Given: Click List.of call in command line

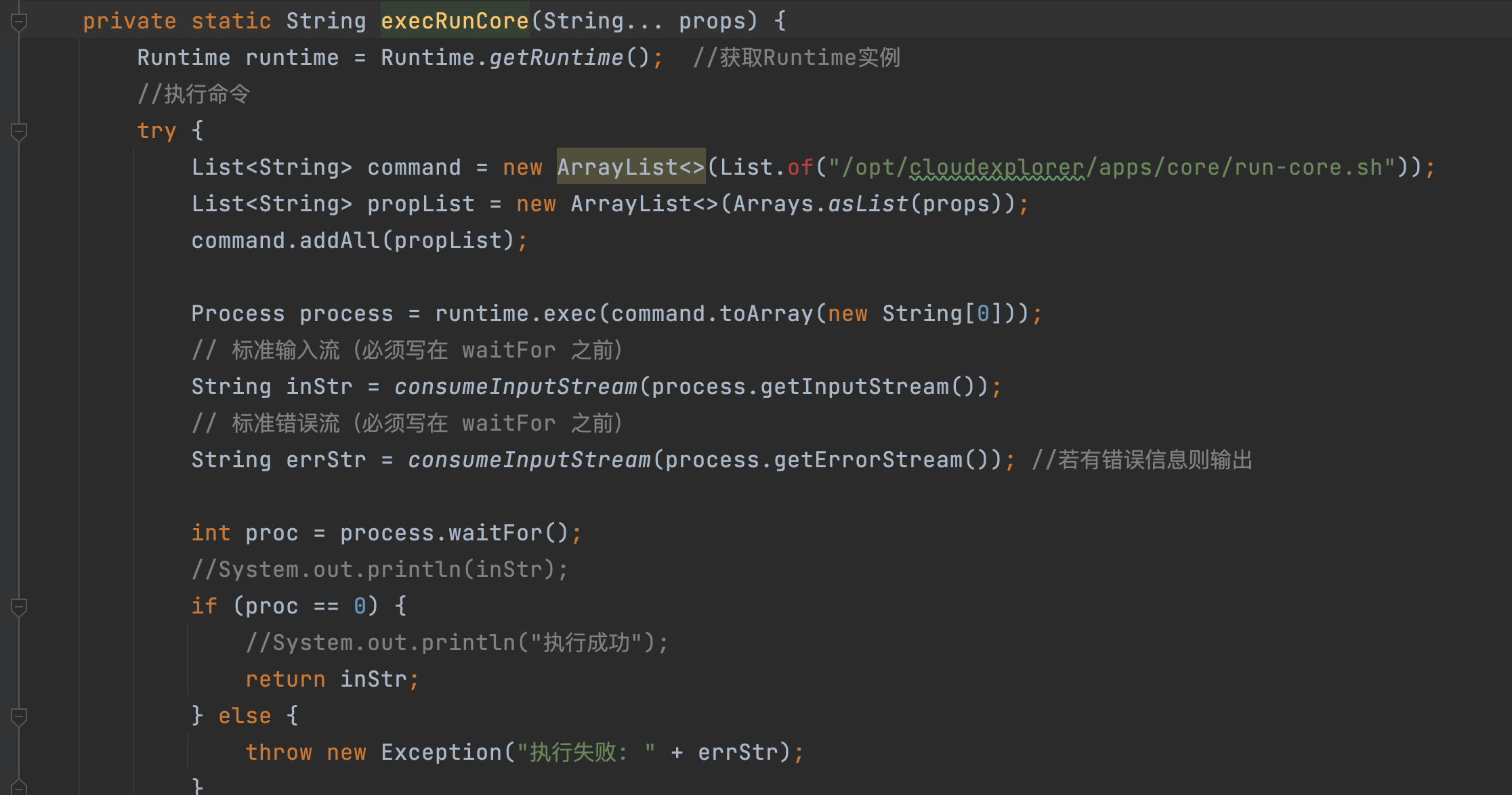Looking at the screenshot, I should pyautogui.click(x=766, y=167).
